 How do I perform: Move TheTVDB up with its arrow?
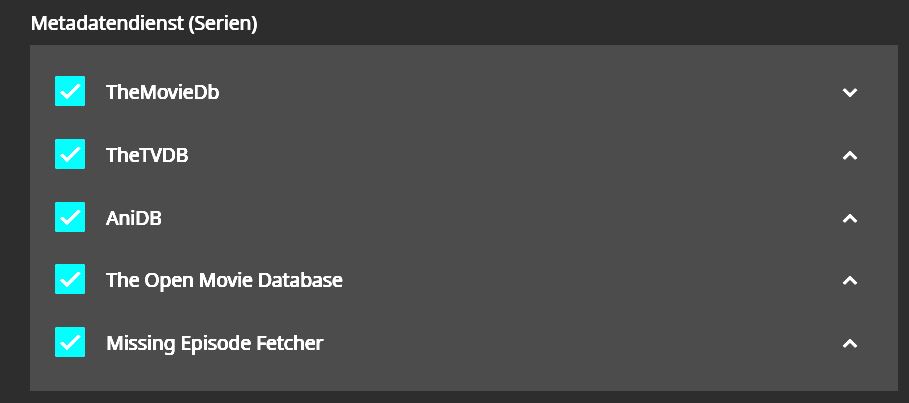[x=850, y=155]
